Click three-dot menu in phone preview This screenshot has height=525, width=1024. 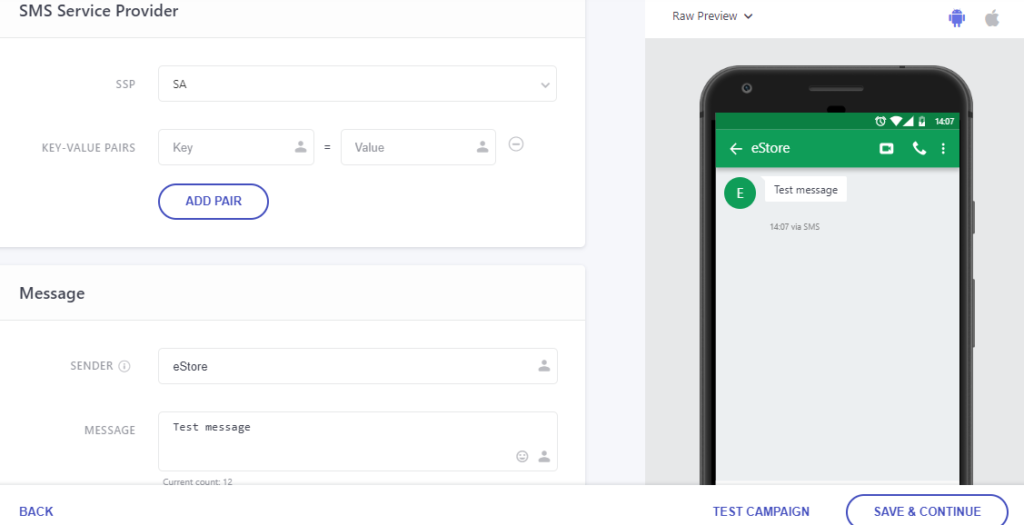coord(943,148)
